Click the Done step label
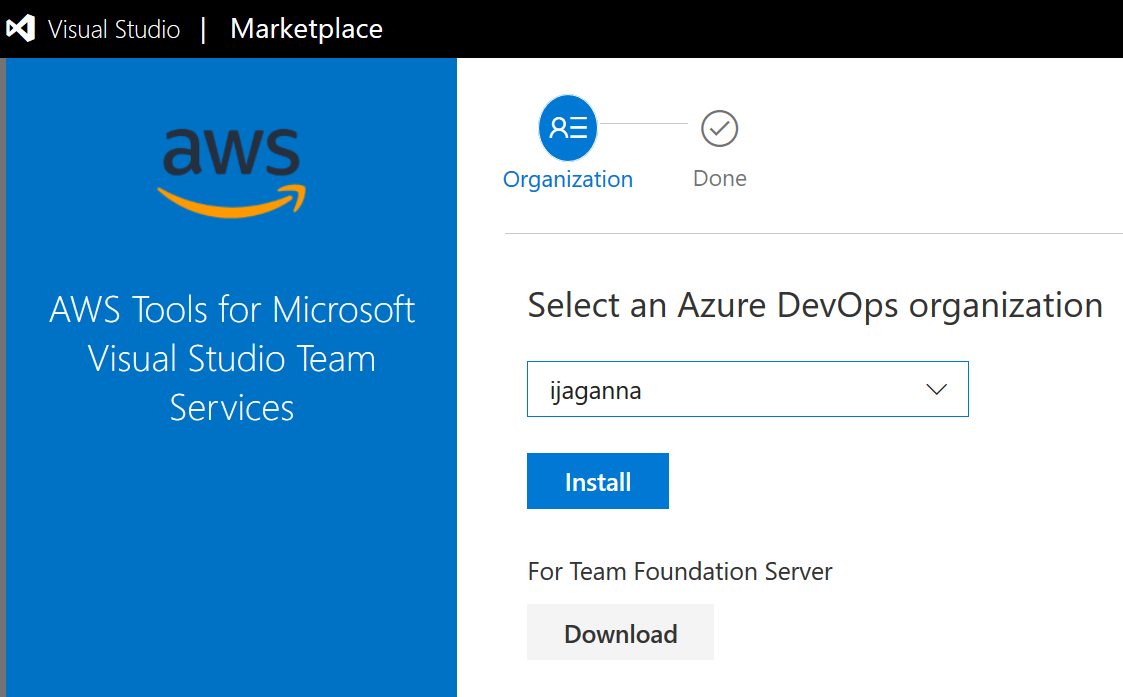This screenshot has width=1123, height=697. pyautogui.click(x=720, y=178)
